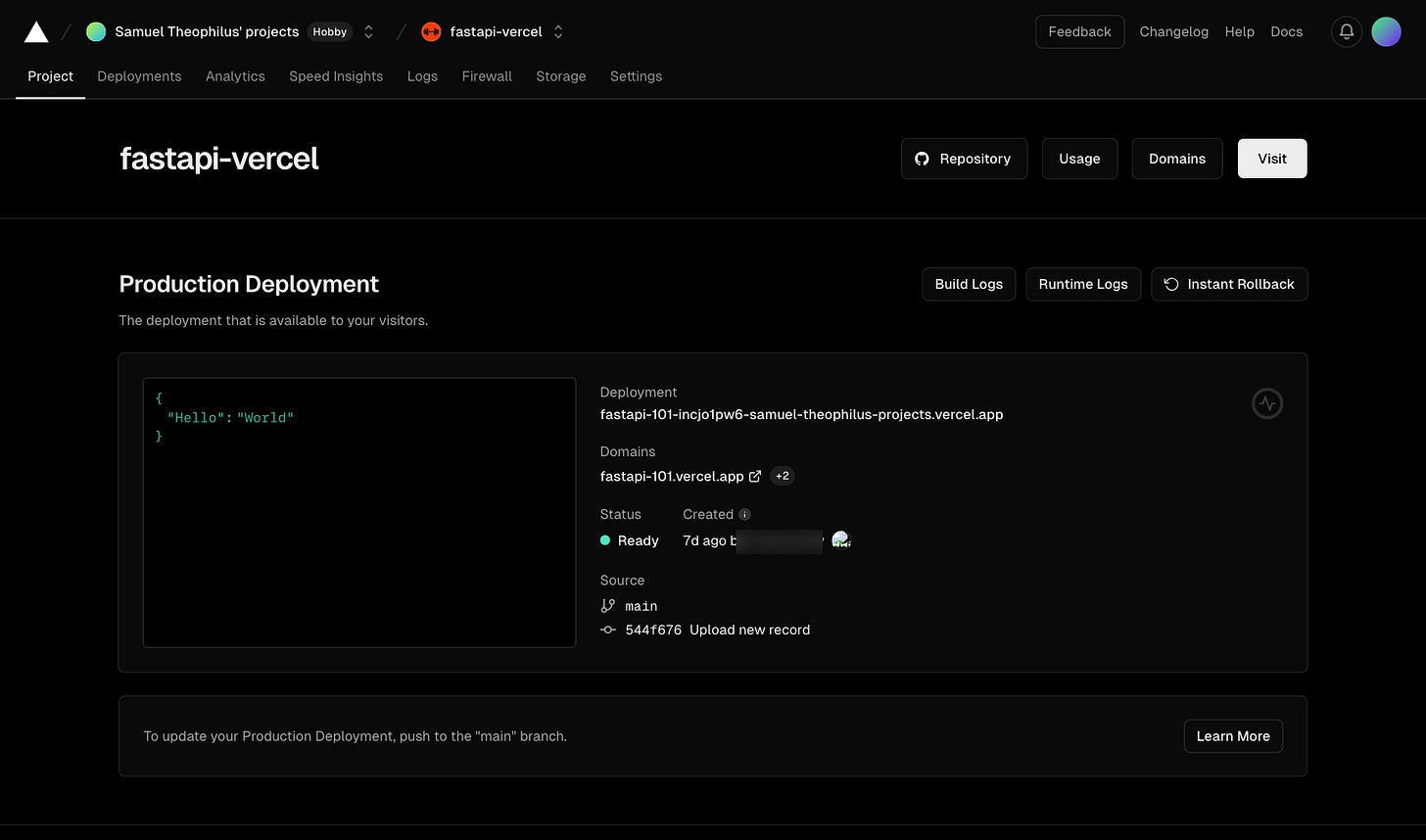The image size is (1426, 840).
Task: Open the activity graph icon in deployment card
Action: [1266, 402]
